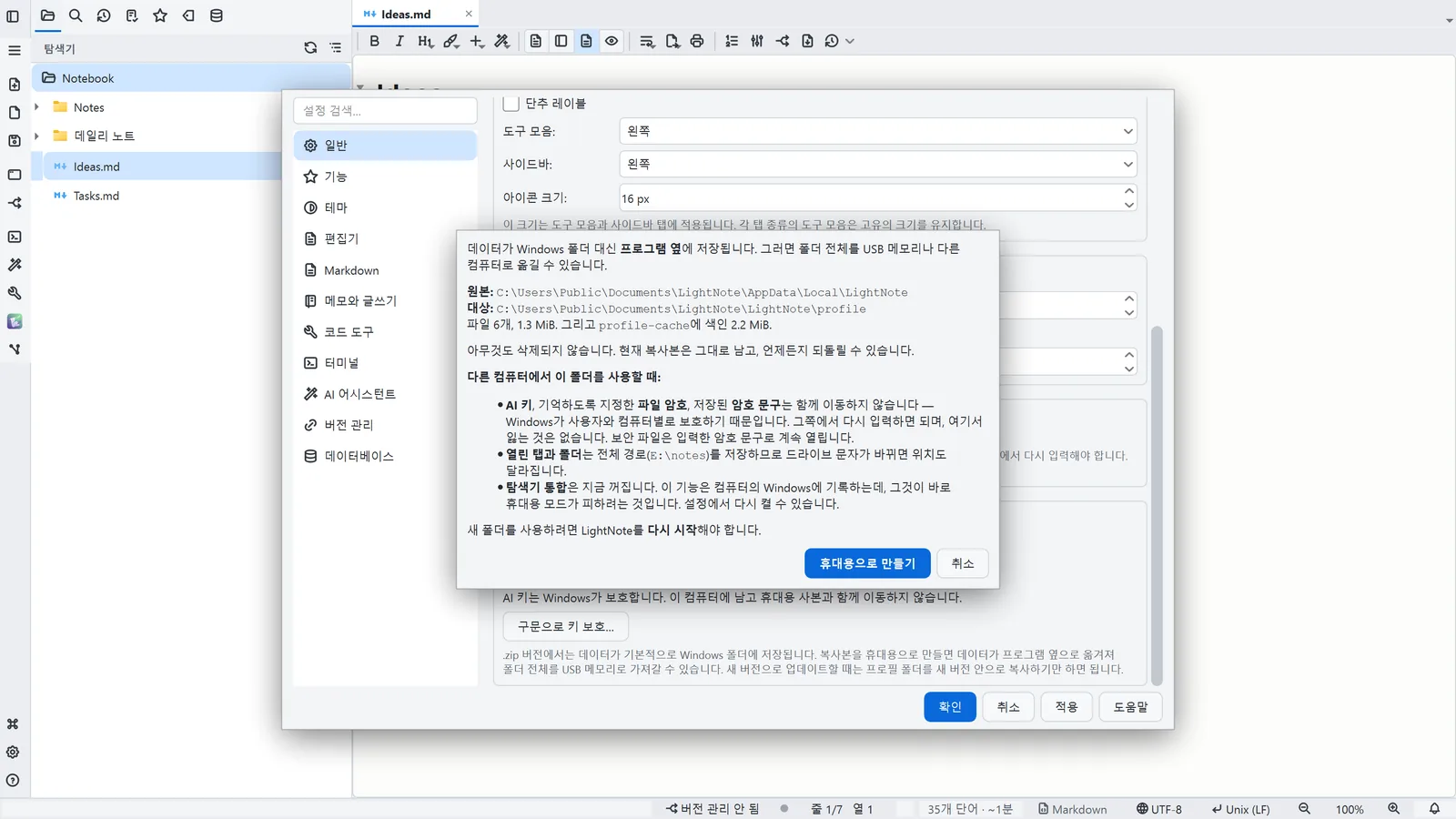Increase 아이콘 크기 stepper value
The height and width of the screenshot is (819, 1456).
[x=1129, y=191]
